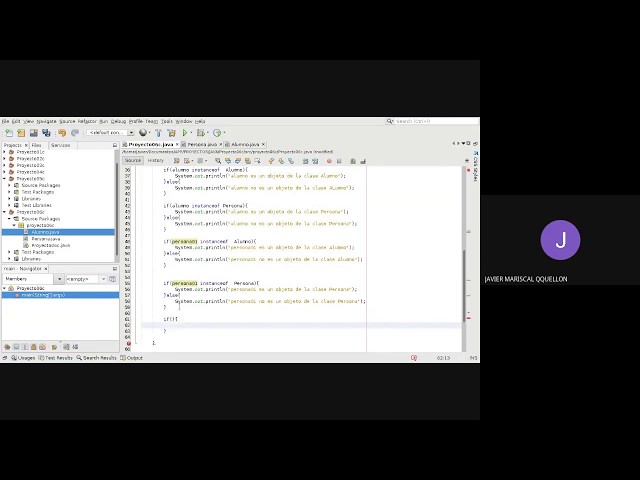Toggle Show Inner Classes filter in Navigator
The height and width of the screenshot is (480, 640).
coord(42,347)
